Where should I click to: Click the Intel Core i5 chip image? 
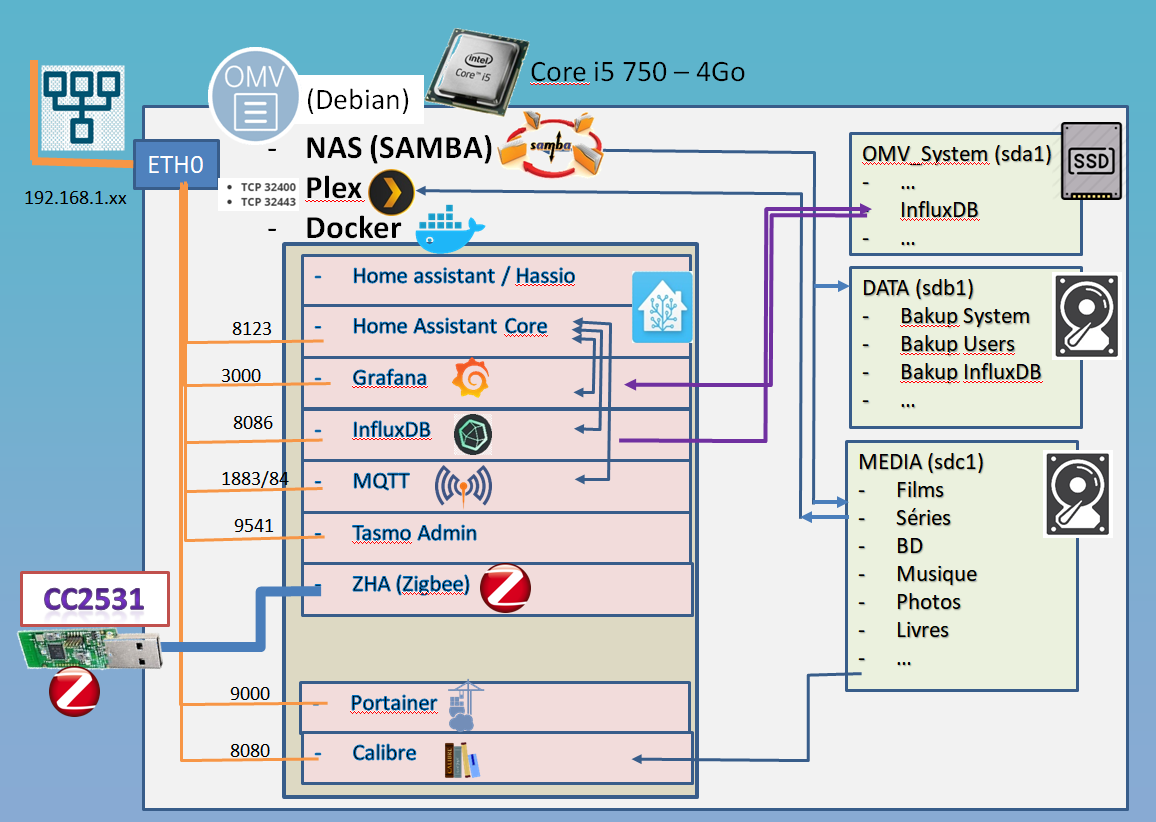[478, 72]
